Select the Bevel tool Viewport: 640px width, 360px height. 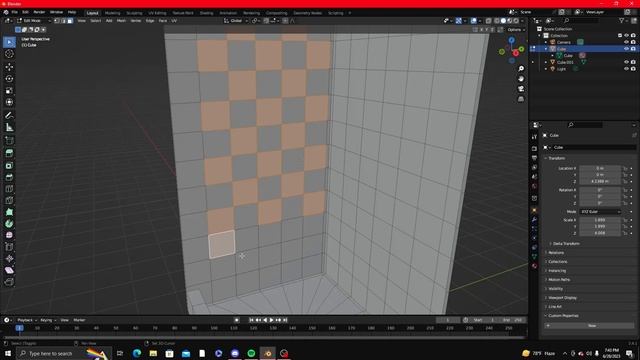pyautogui.click(x=9, y=177)
